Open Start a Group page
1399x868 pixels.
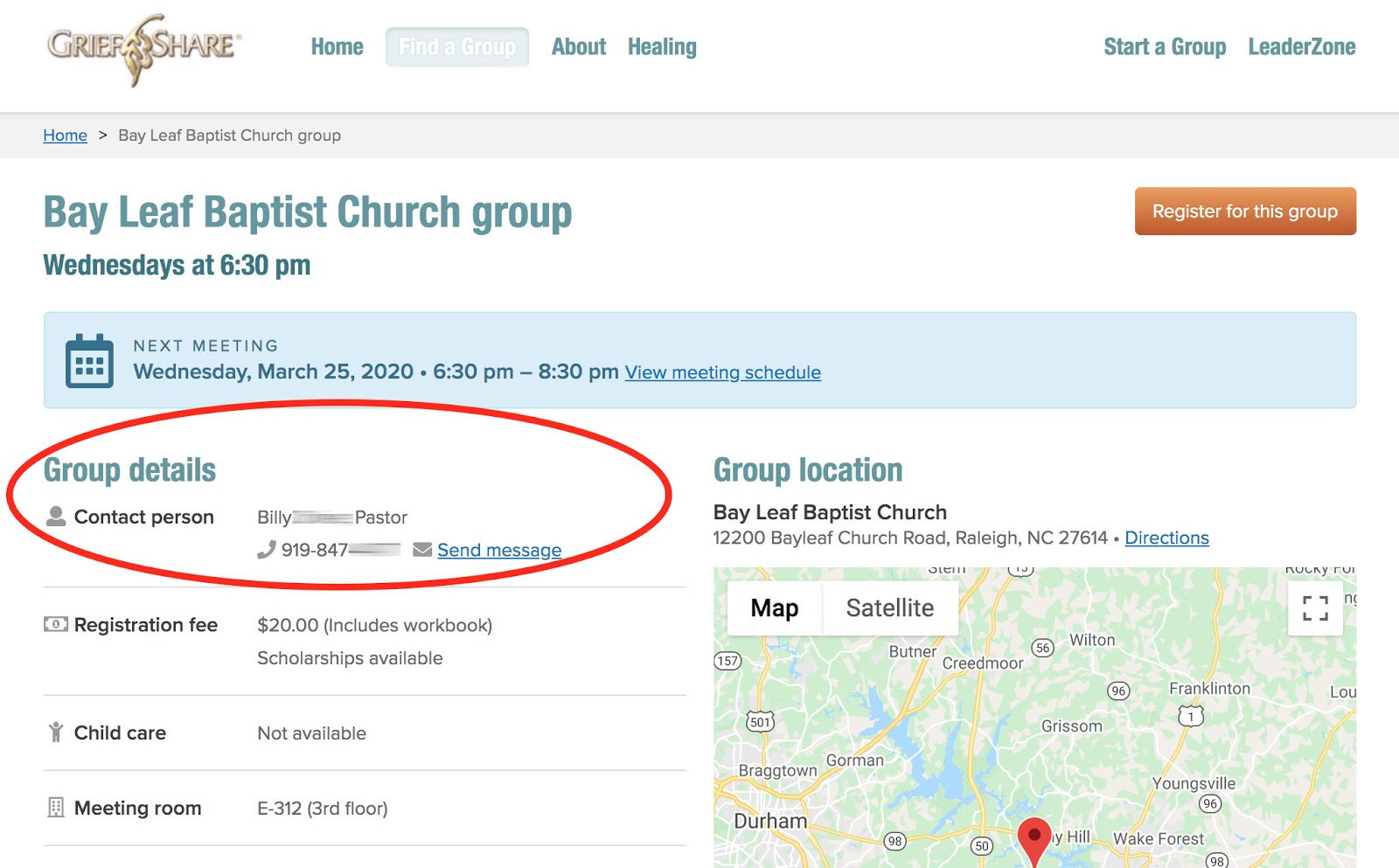pyautogui.click(x=1165, y=46)
